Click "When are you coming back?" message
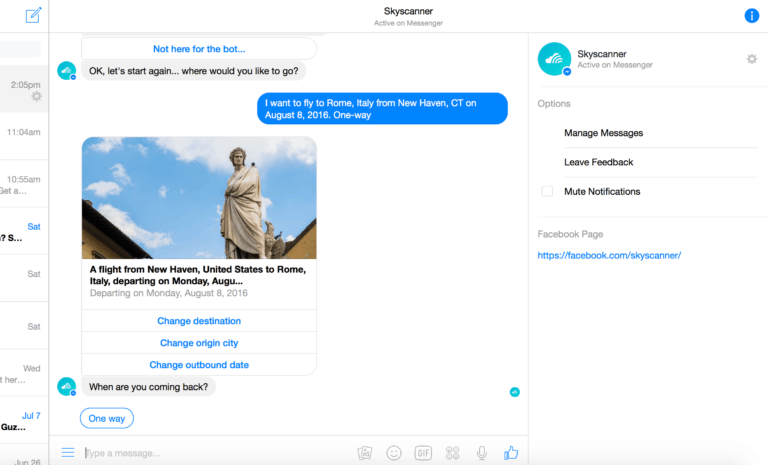This screenshot has width=768, height=465. 148,387
